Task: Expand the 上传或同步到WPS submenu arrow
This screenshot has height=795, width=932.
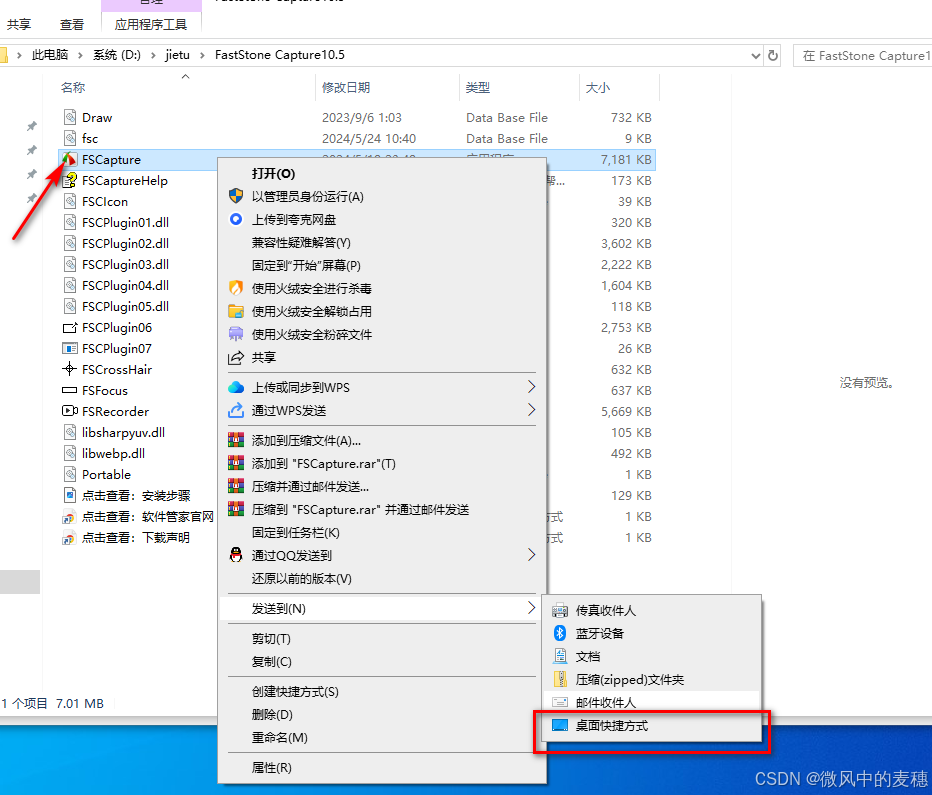Action: 531,387
